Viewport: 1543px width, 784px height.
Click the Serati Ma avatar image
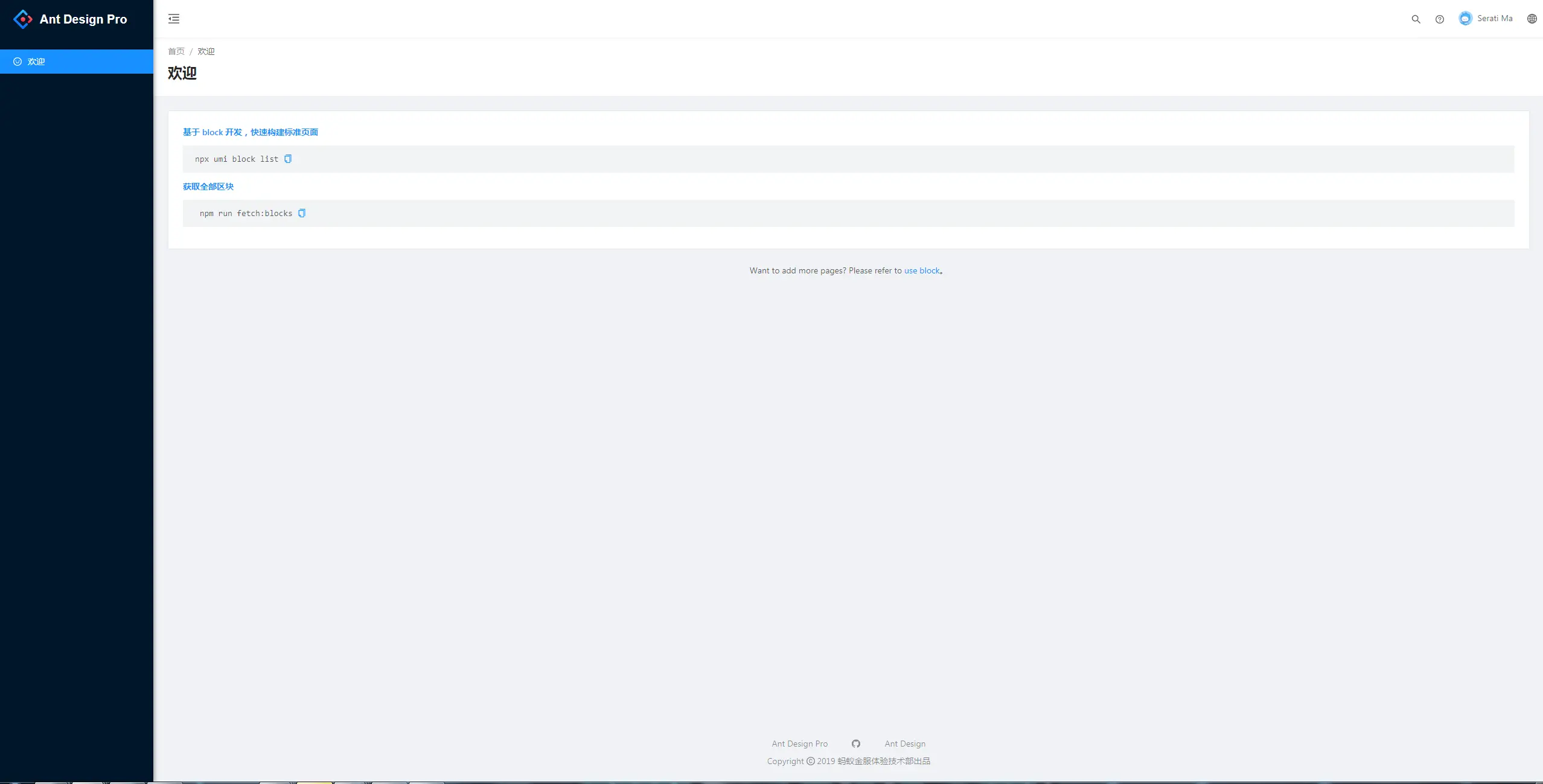click(x=1465, y=19)
